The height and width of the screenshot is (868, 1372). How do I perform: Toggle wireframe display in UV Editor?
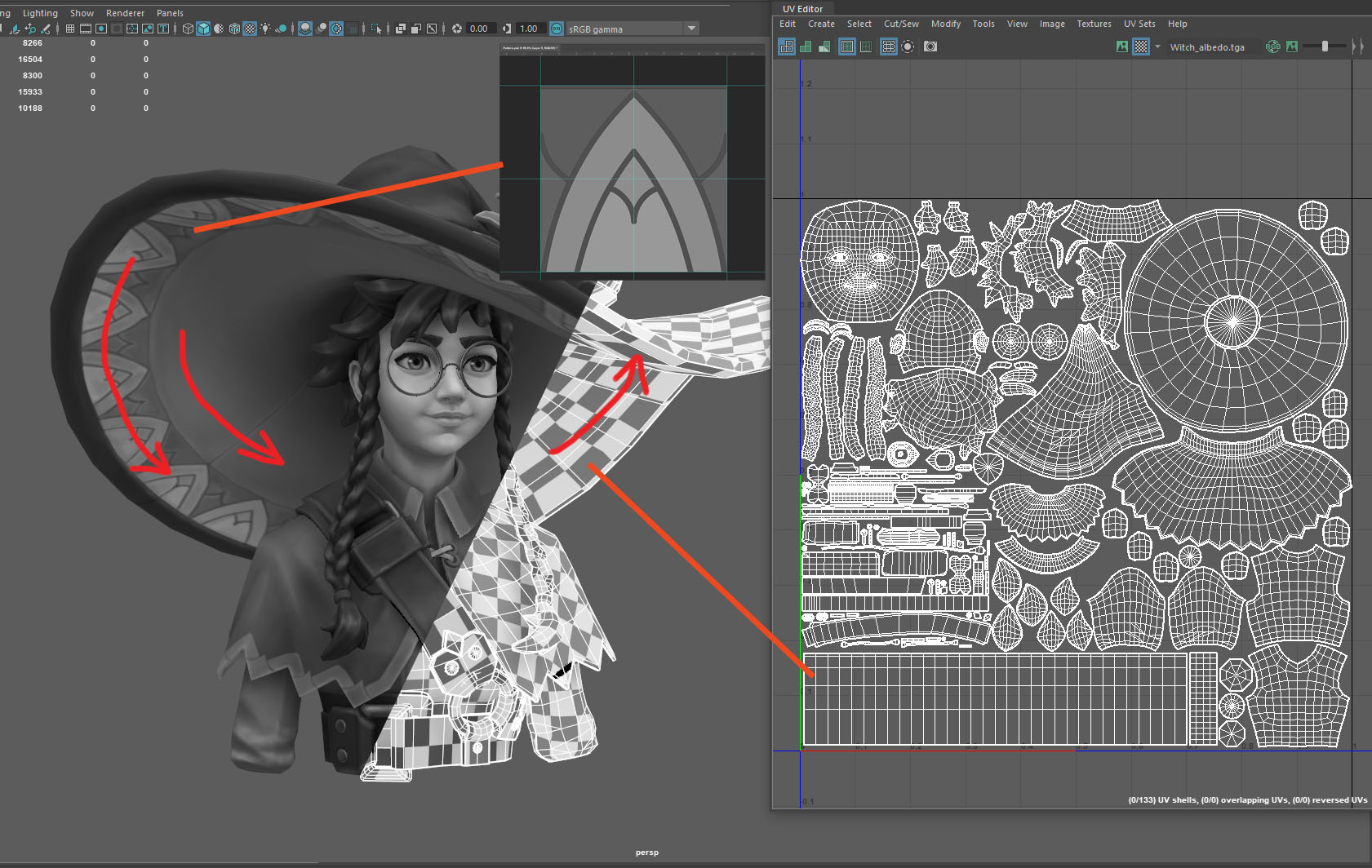point(787,46)
